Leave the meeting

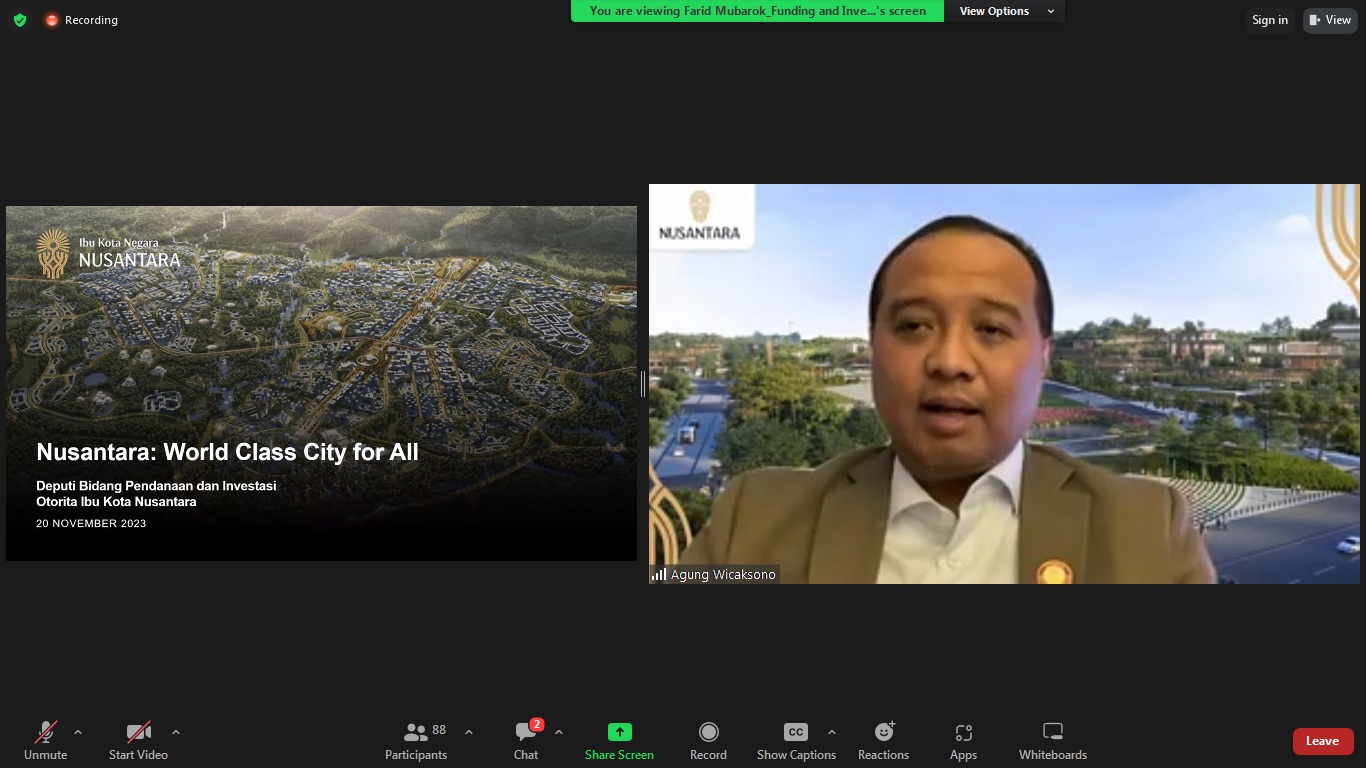pyautogui.click(x=1322, y=741)
